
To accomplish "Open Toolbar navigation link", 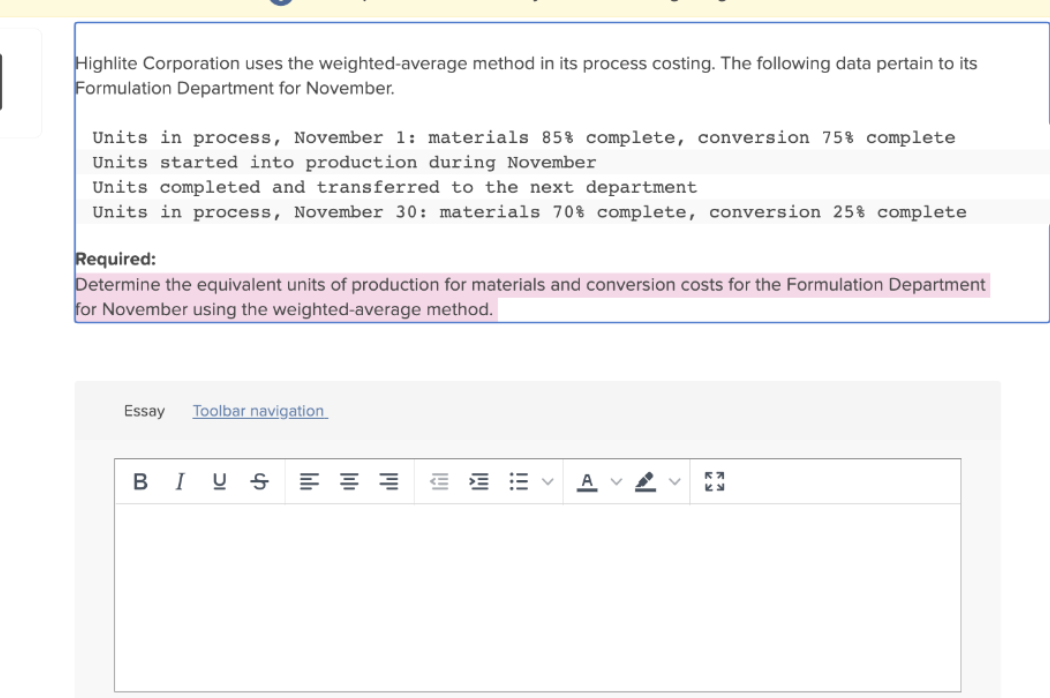I will click(259, 410).
